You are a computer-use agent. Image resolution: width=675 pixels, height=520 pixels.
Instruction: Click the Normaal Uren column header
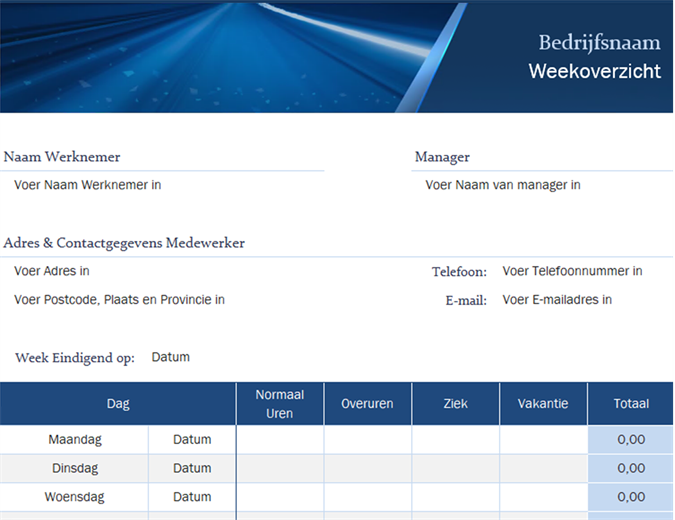tap(280, 404)
